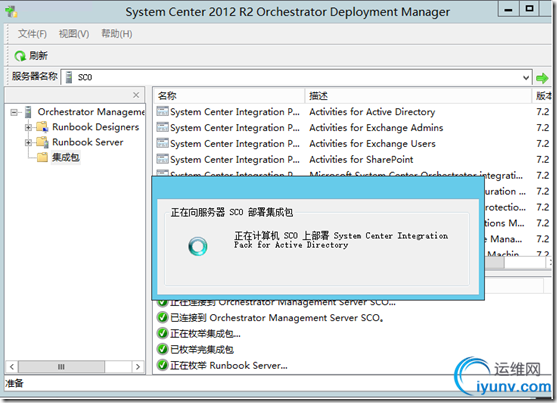Click the green check beside 已枚举完集成包
Viewport: 557px width, 403px height.
pos(162,349)
